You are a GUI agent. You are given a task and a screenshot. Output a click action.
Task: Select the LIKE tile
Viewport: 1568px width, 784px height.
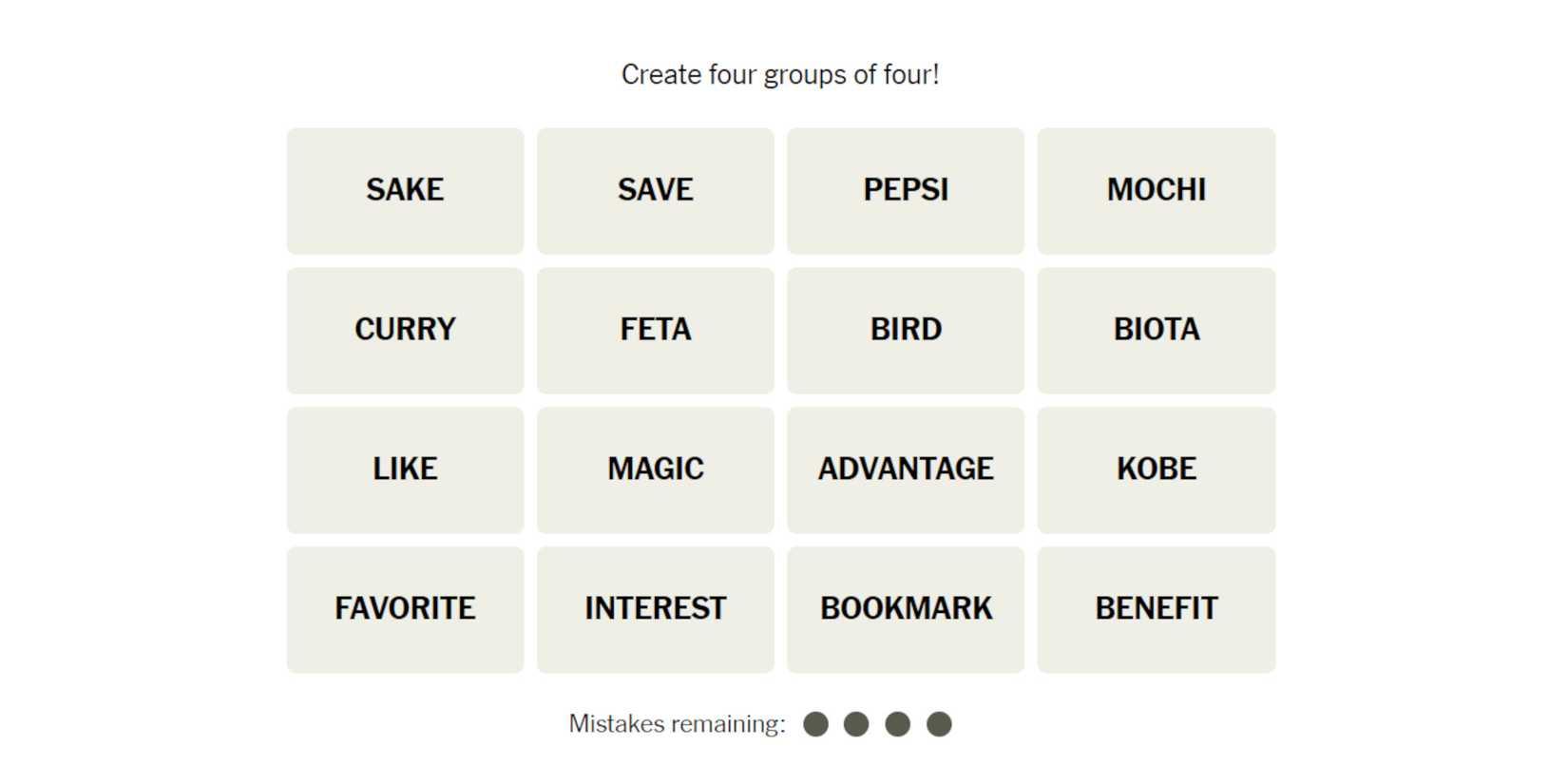(x=405, y=469)
